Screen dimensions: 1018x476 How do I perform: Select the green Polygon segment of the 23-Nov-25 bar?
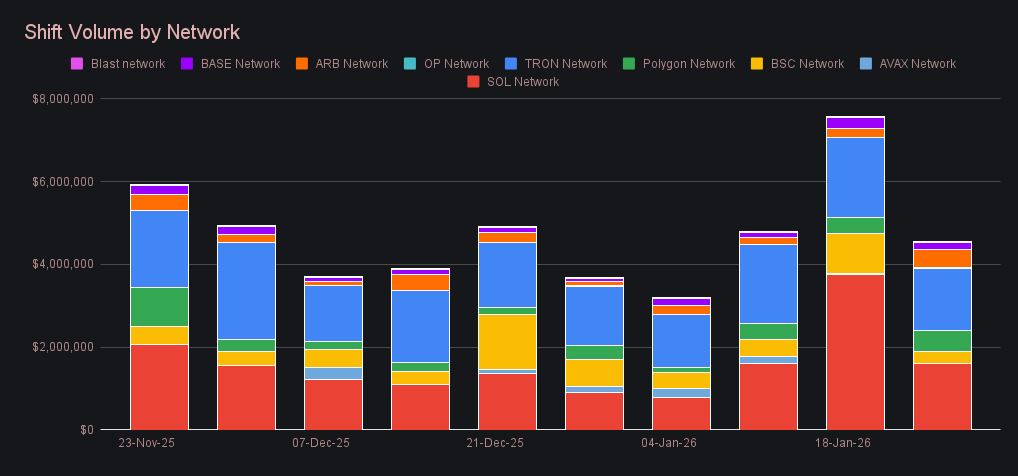tap(160, 306)
